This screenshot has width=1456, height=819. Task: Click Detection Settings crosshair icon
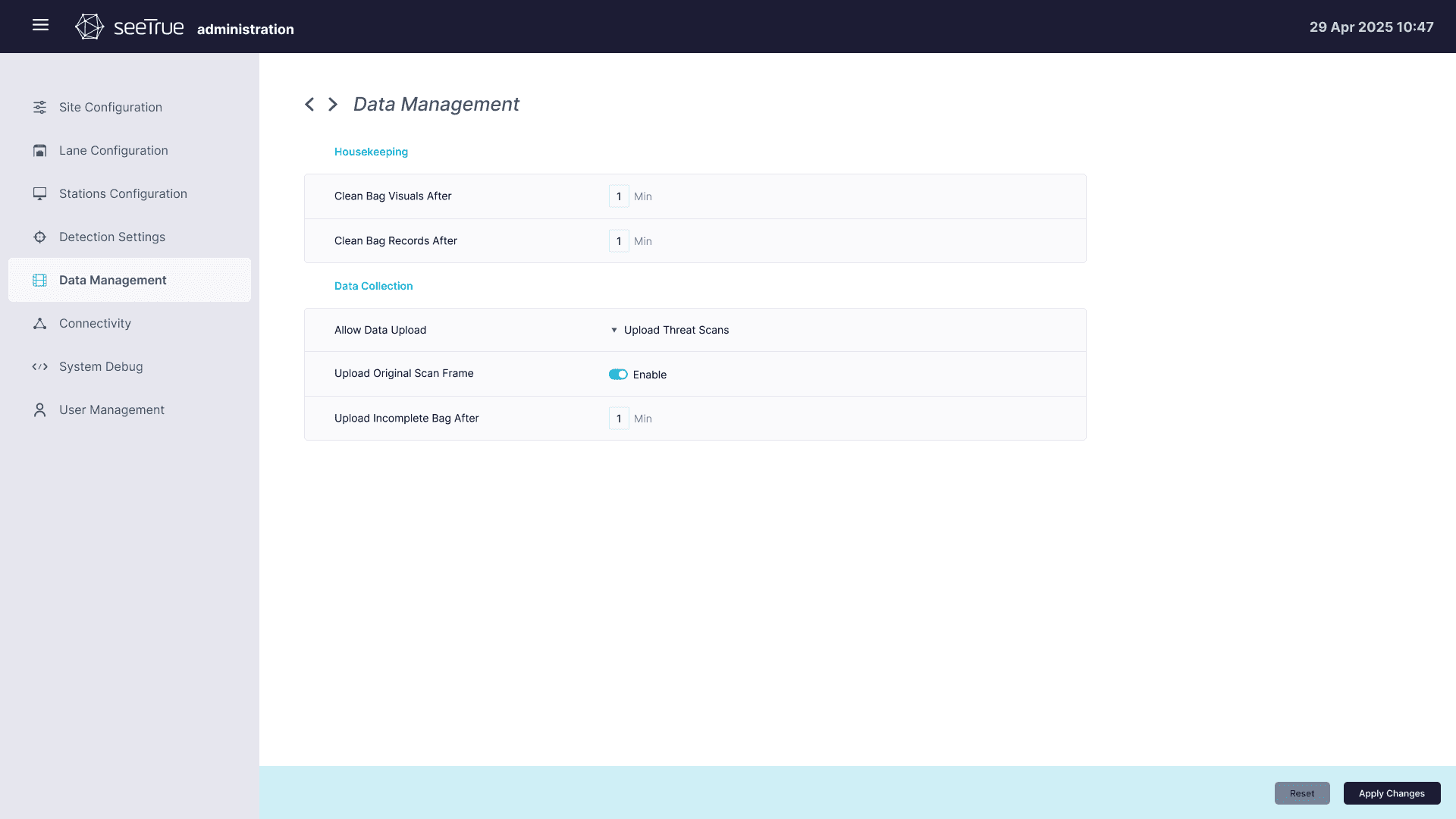pyautogui.click(x=40, y=237)
